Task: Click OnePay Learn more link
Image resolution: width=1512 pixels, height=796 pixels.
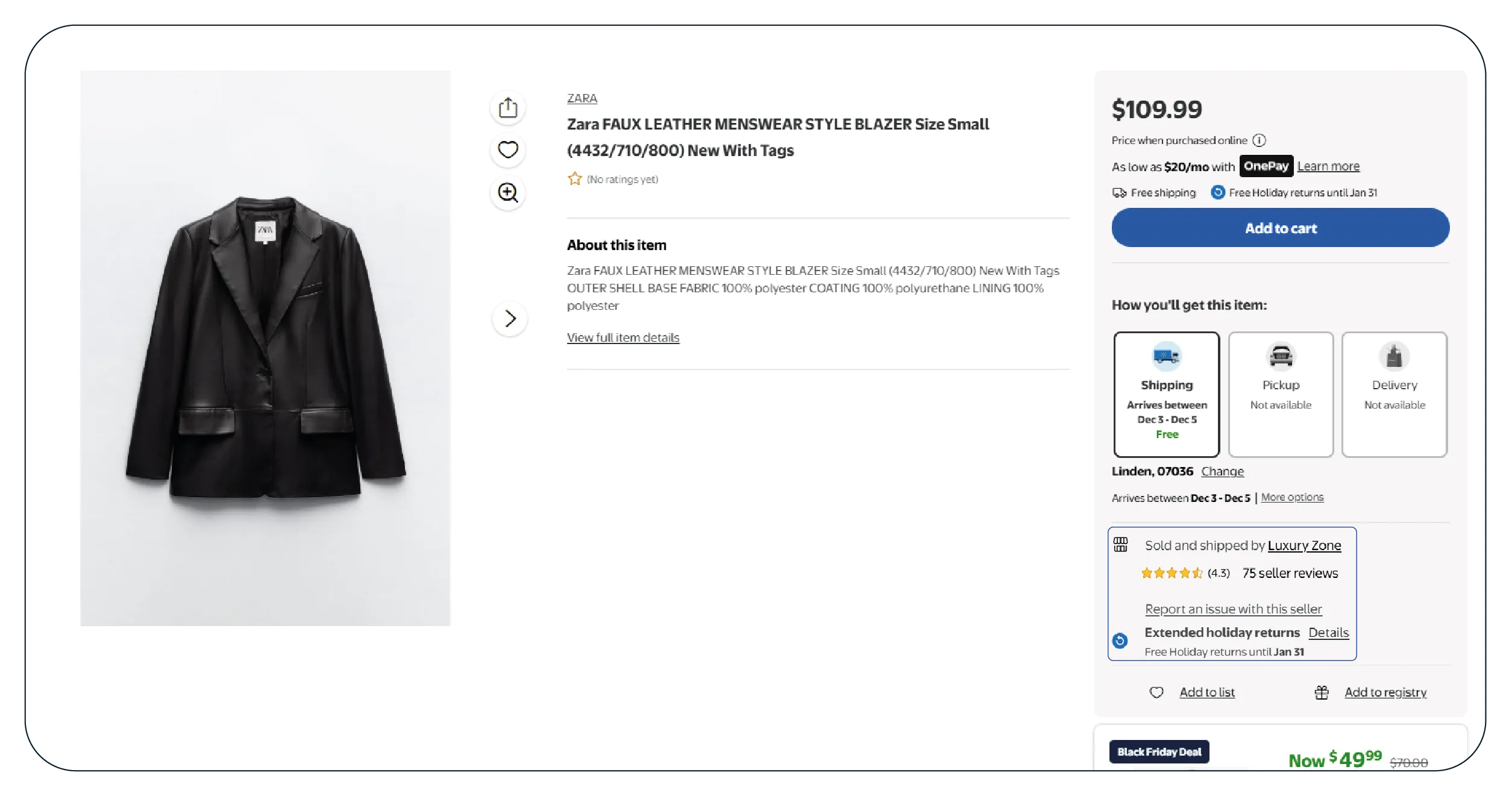Action: pos(1328,166)
